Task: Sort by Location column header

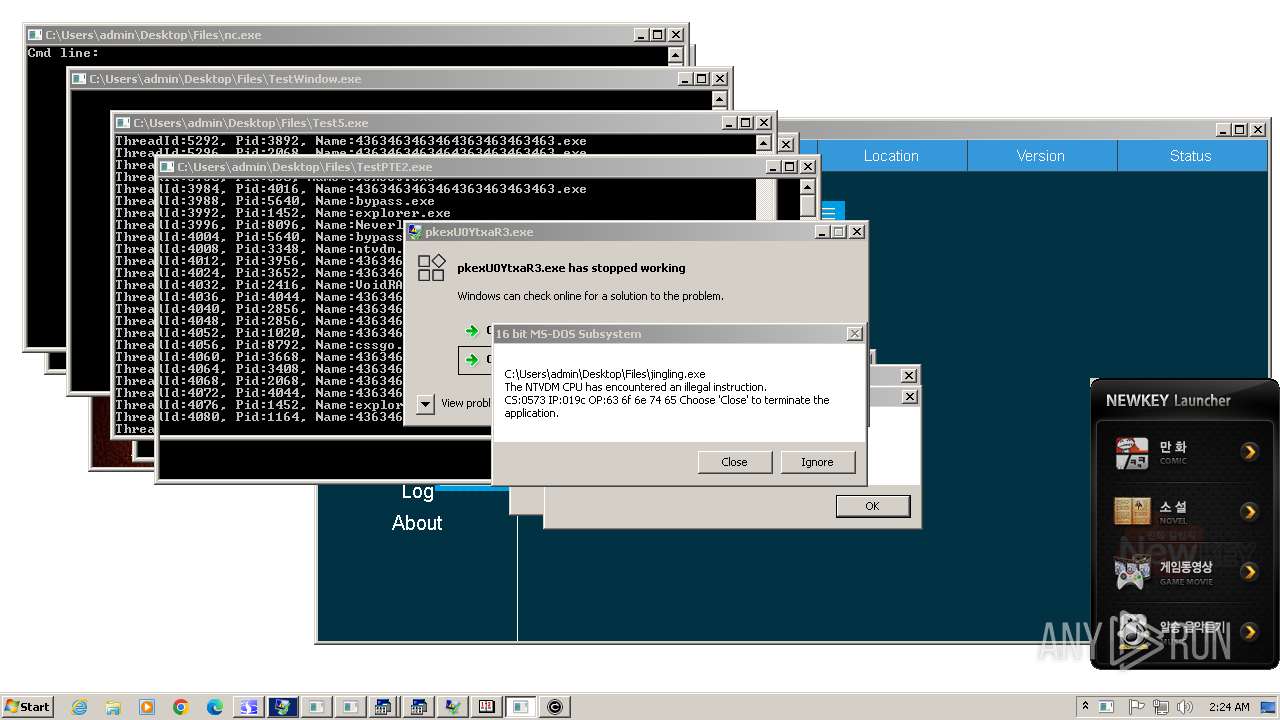Action: (x=891, y=156)
